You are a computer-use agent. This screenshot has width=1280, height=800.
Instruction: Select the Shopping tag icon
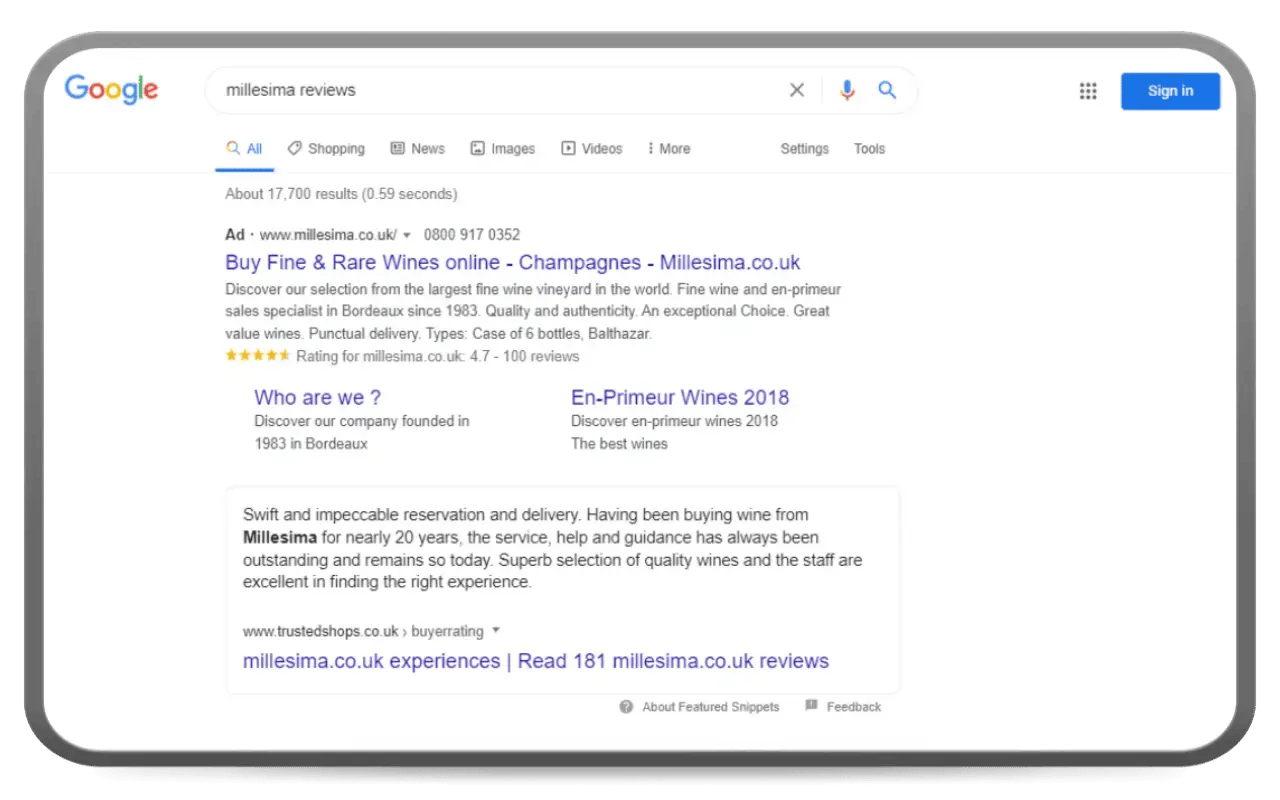[x=294, y=148]
